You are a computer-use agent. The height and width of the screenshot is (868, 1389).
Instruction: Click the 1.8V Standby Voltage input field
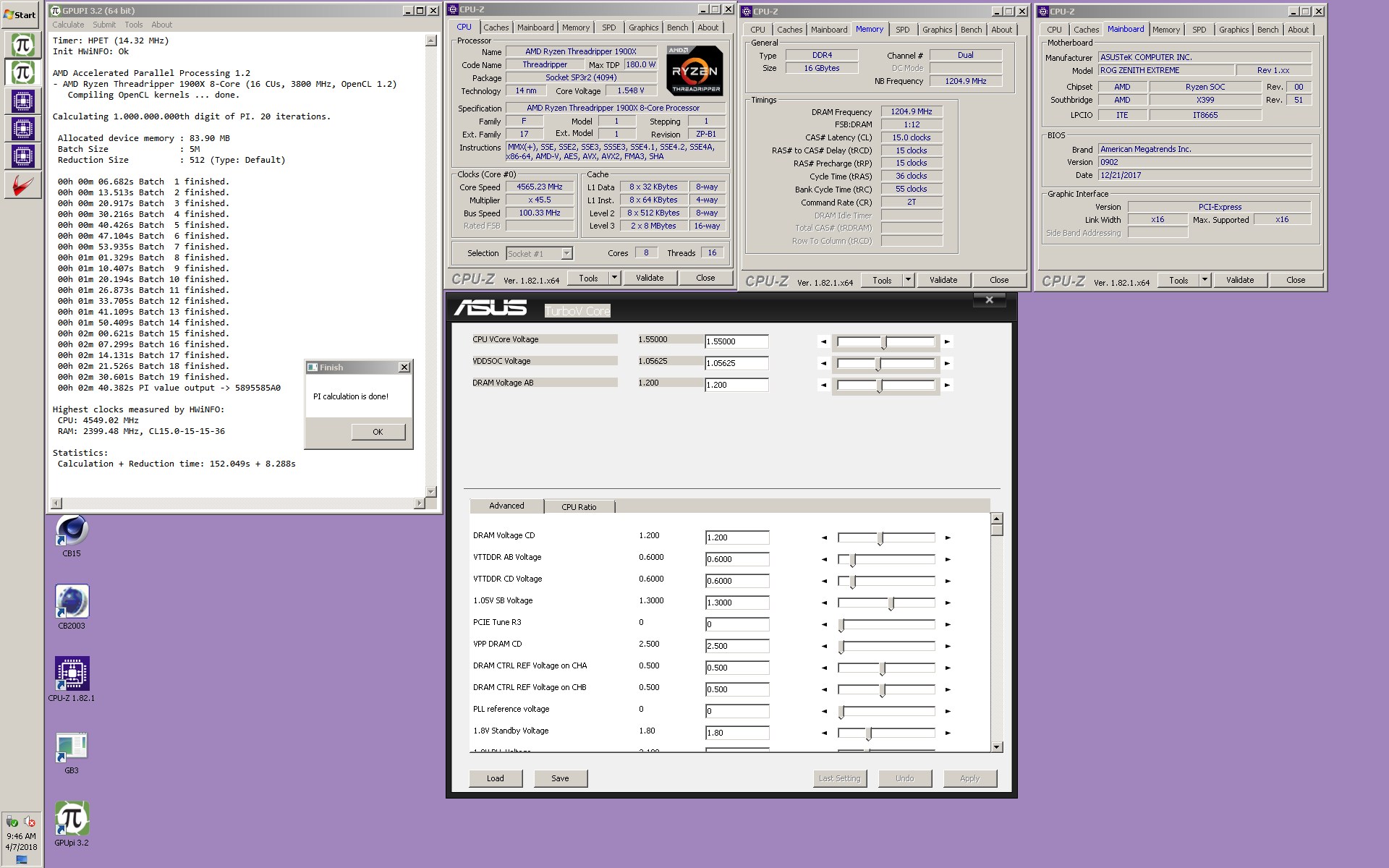tap(736, 733)
